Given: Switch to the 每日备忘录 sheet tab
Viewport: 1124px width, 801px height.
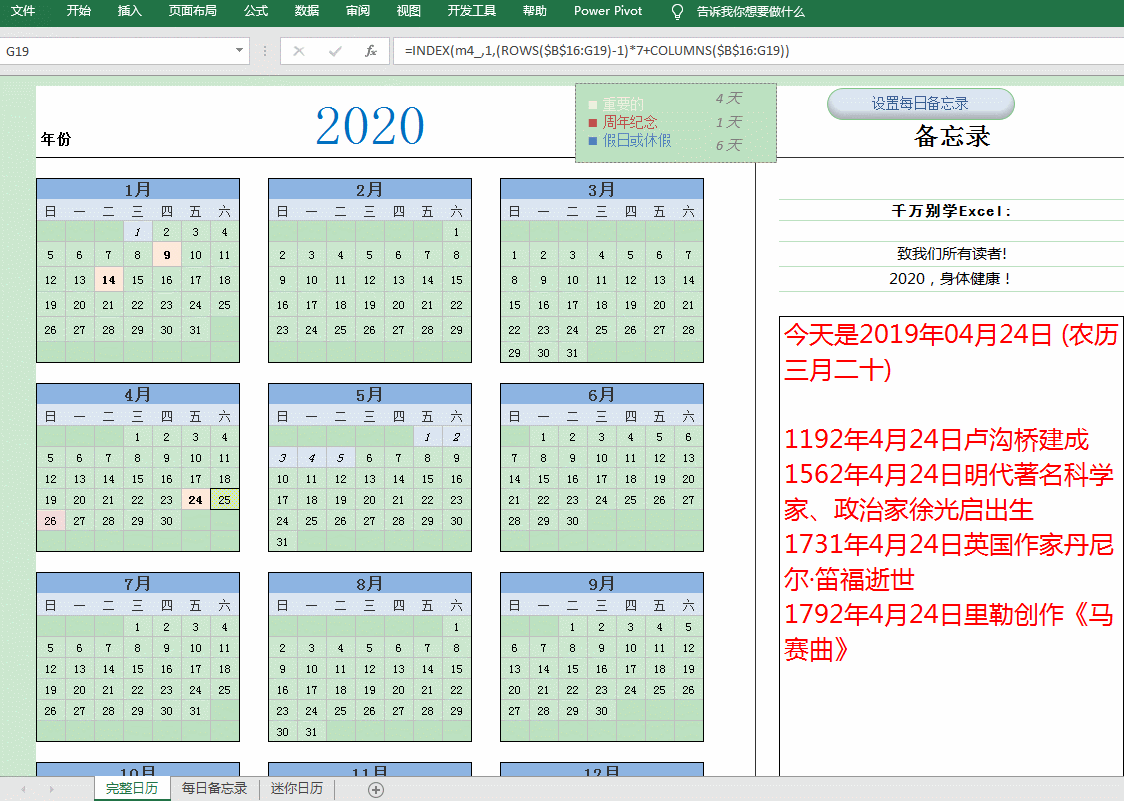Looking at the screenshot, I should [x=214, y=788].
